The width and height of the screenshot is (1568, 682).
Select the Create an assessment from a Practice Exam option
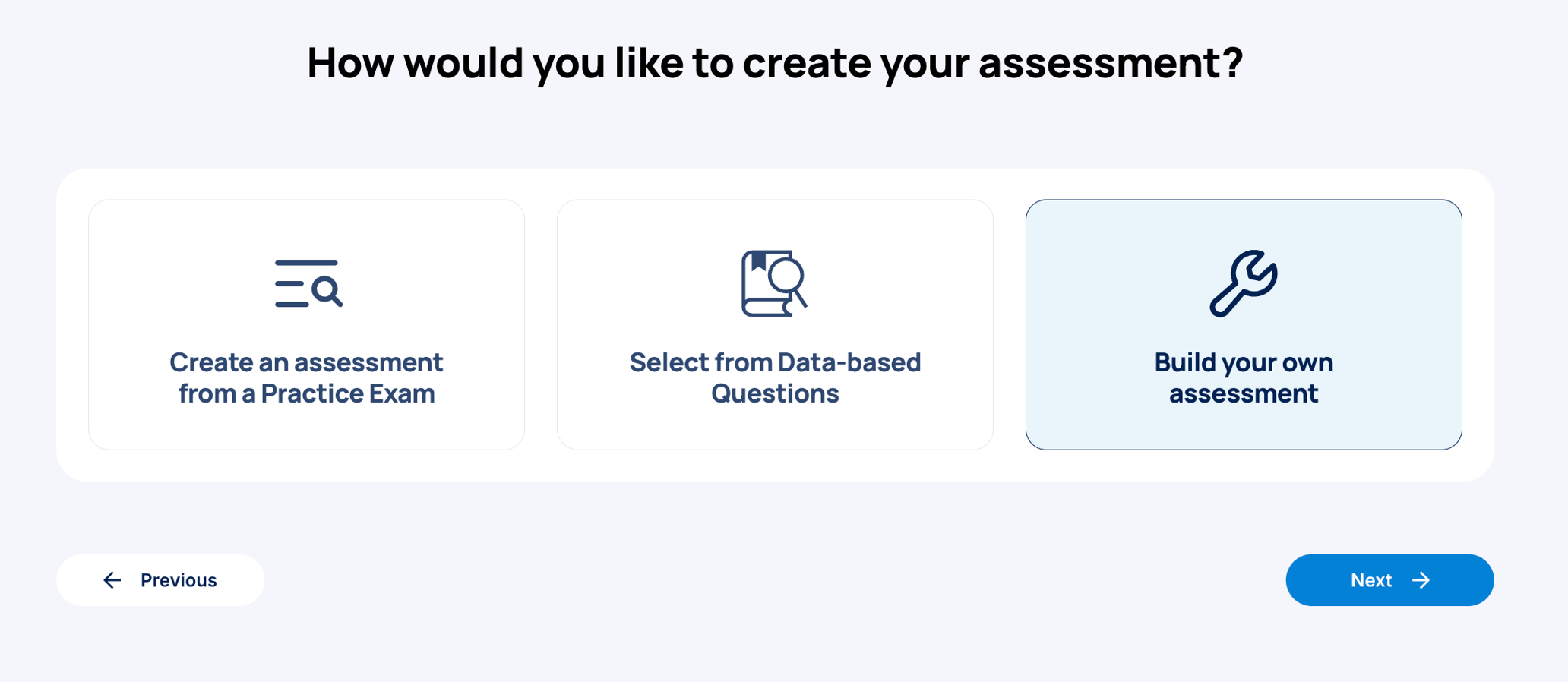tap(307, 324)
